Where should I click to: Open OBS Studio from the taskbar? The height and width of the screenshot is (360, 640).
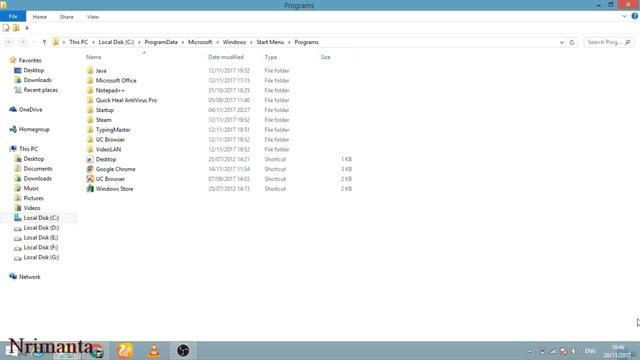click(183, 351)
